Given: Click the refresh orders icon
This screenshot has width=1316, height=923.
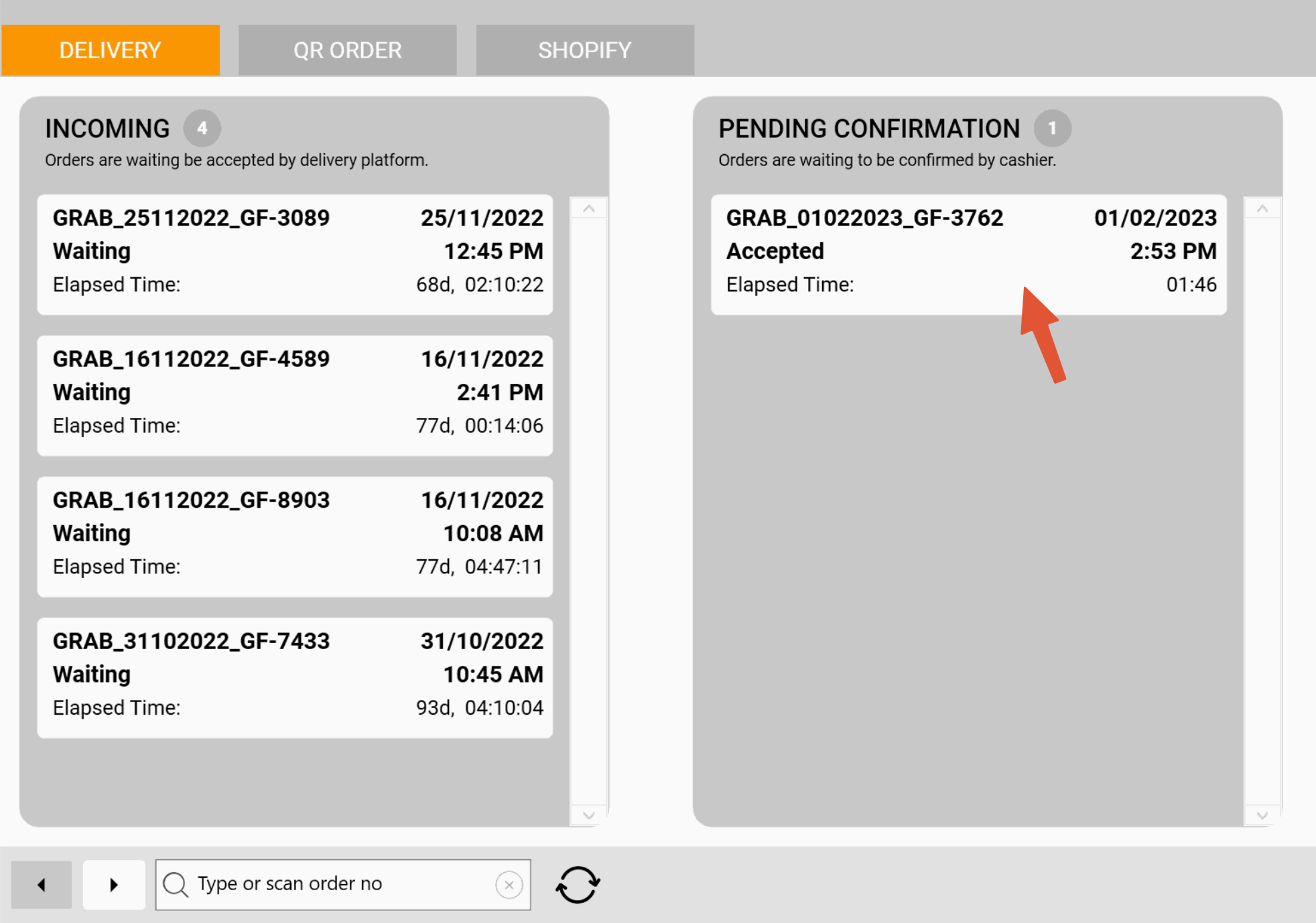Looking at the screenshot, I should pyautogui.click(x=578, y=885).
